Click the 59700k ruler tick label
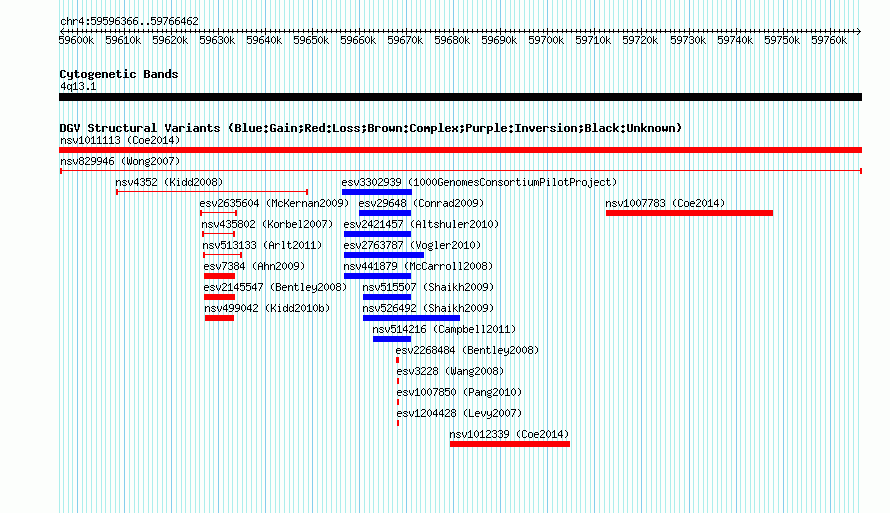The image size is (890, 513). point(546,40)
